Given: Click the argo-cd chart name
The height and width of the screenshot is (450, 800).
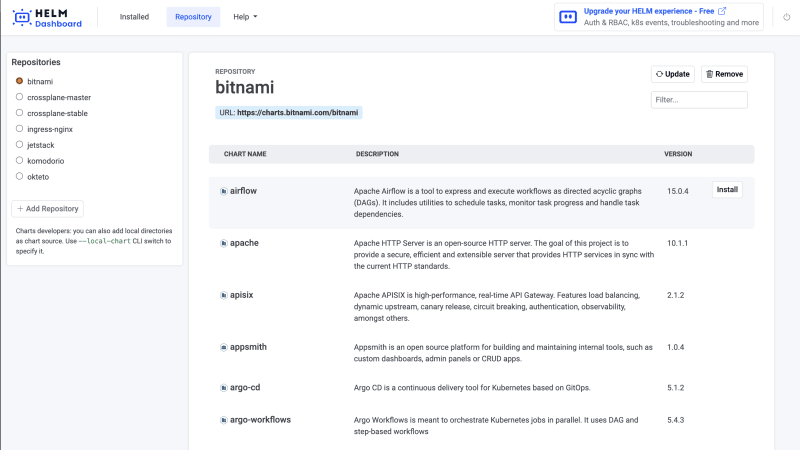Looking at the screenshot, I should click(245, 387).
